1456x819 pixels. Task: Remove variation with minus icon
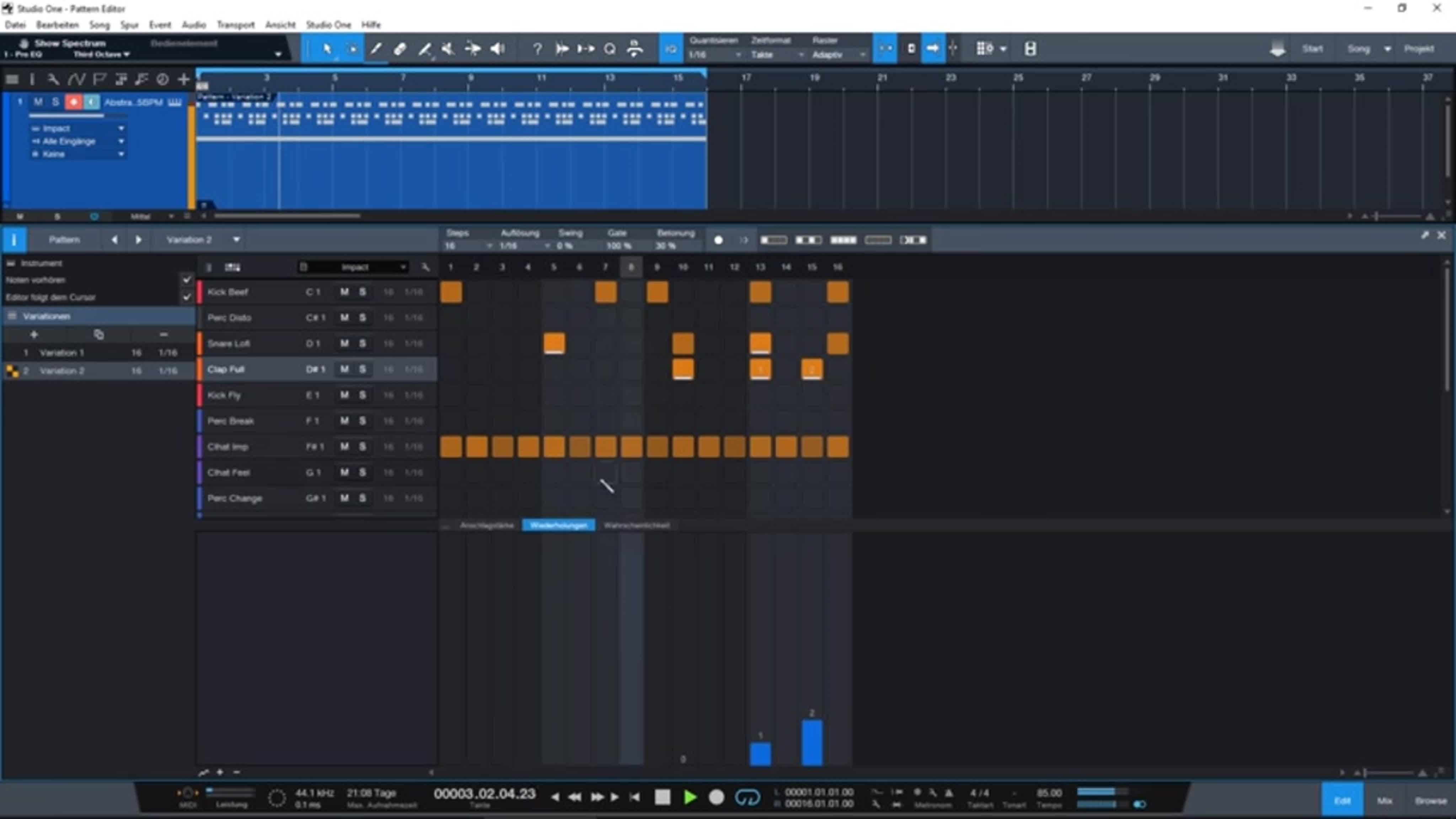coord(164,334)
